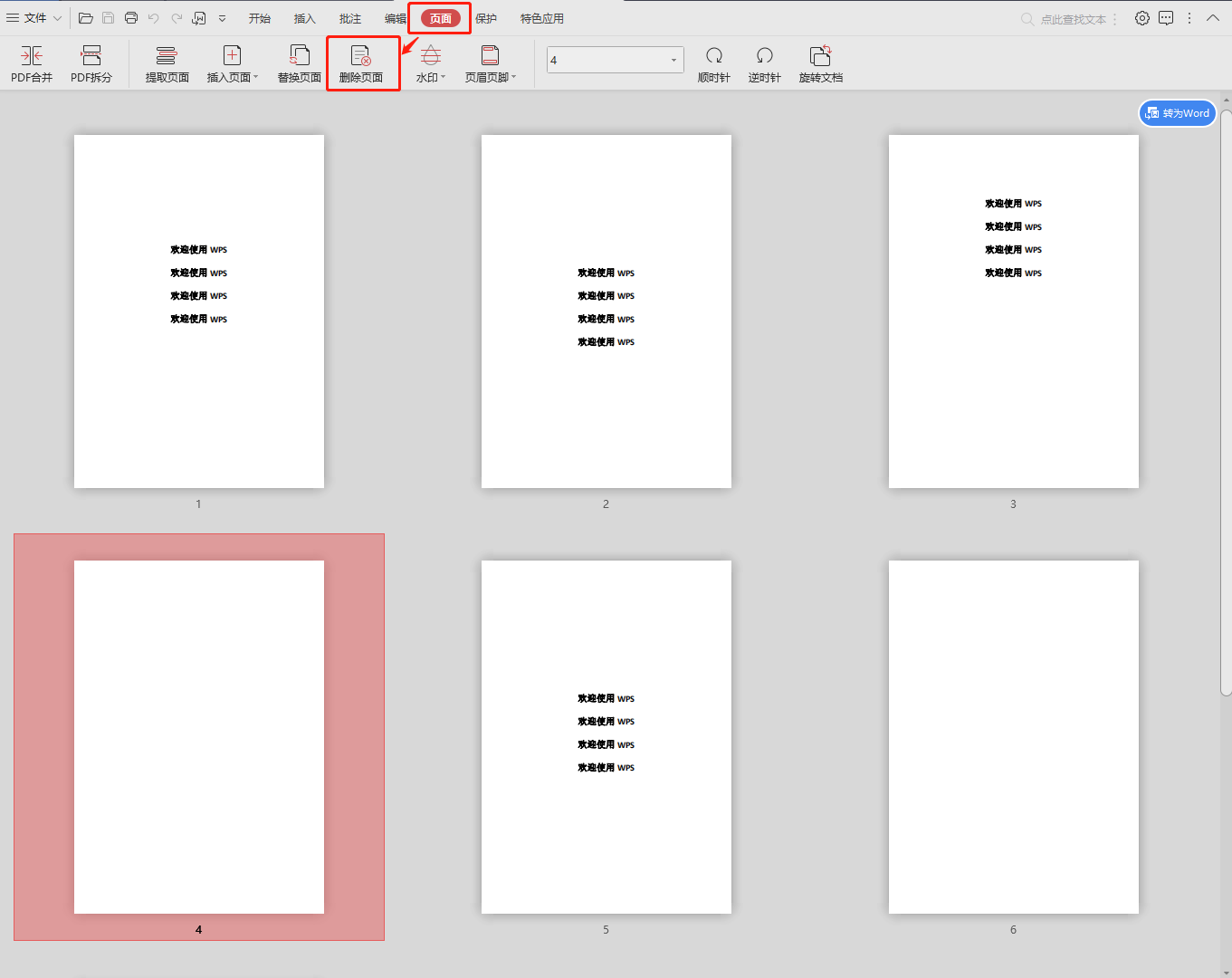The height and width of the screenshot is (978, 1232).
Task: Click the 转为Word button
Action: tap(1178, 113)
